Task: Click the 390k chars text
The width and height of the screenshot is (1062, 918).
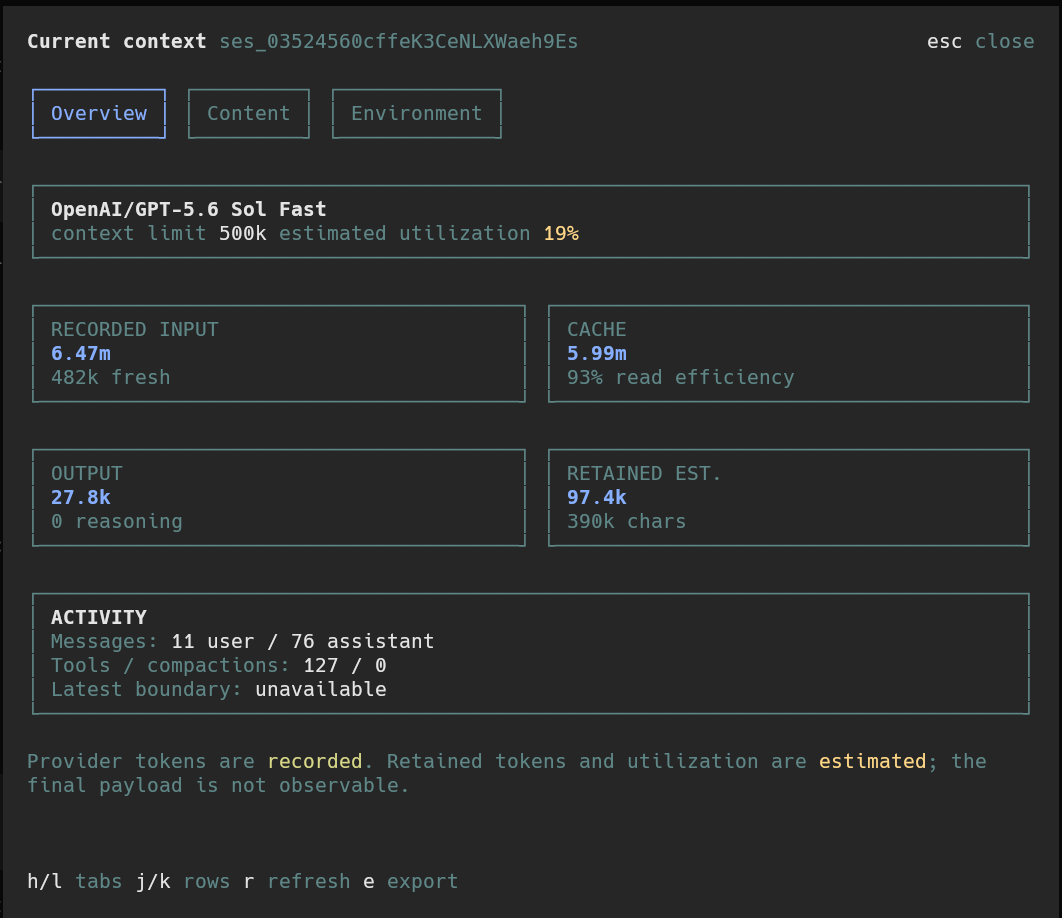Action: [626, 521]
